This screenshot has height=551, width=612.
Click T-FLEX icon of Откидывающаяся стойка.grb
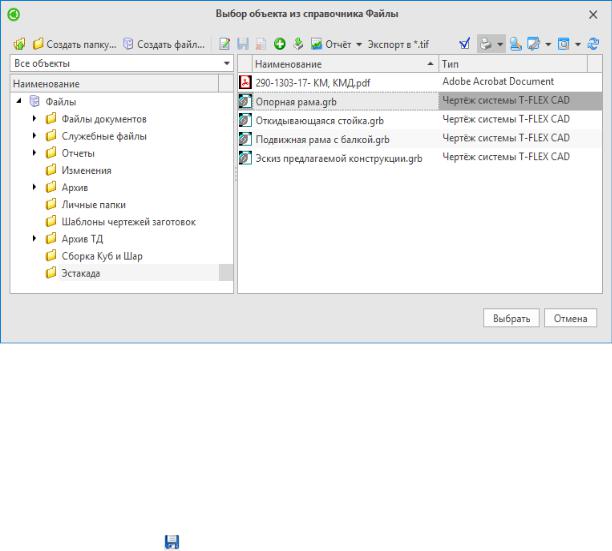[x=245, y=120]
